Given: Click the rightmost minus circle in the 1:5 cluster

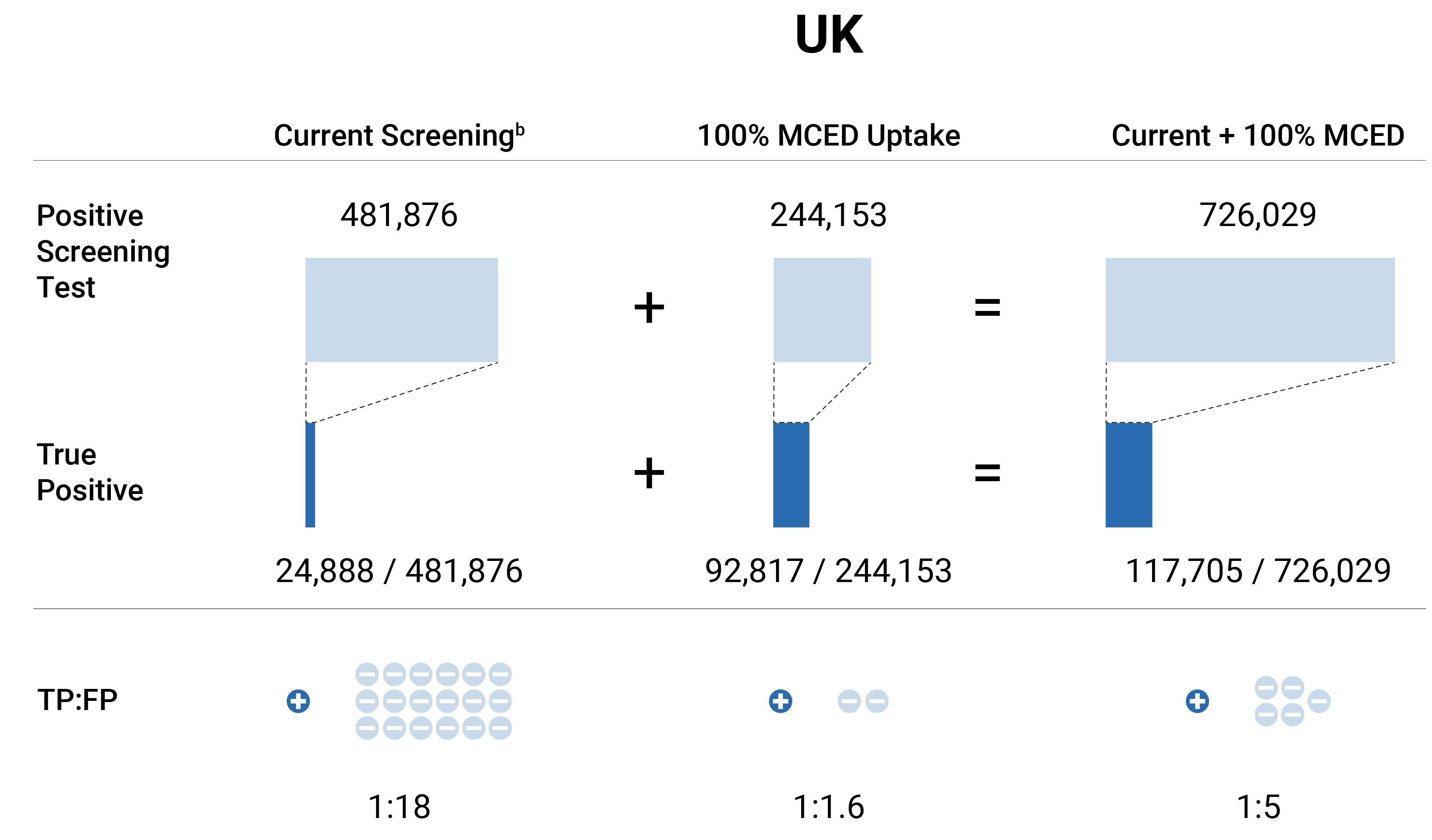Looking at the screenshot, I should (1319, 701).
